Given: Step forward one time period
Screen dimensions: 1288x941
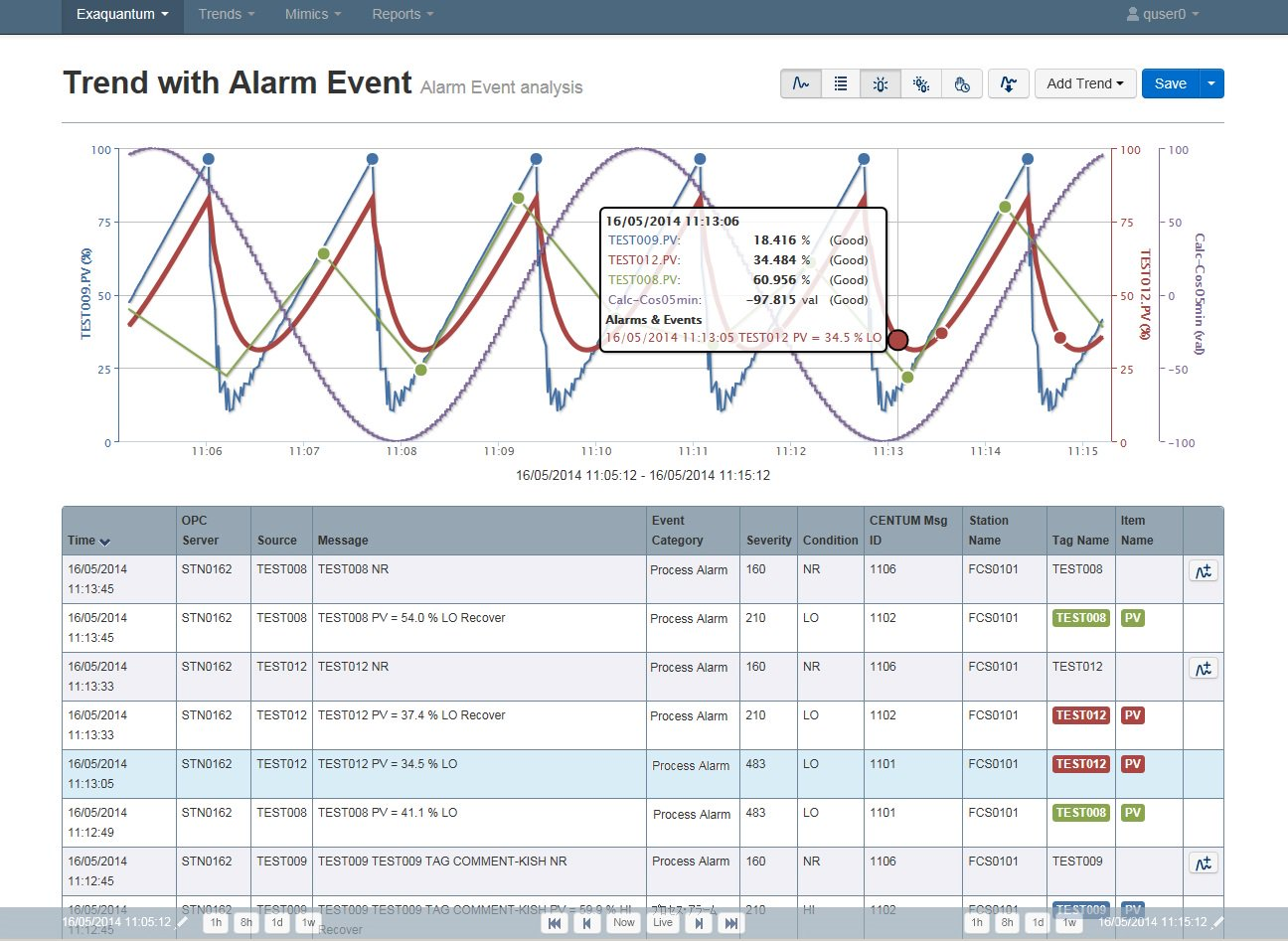Looking at the screenshot, I should click(699, 923).
